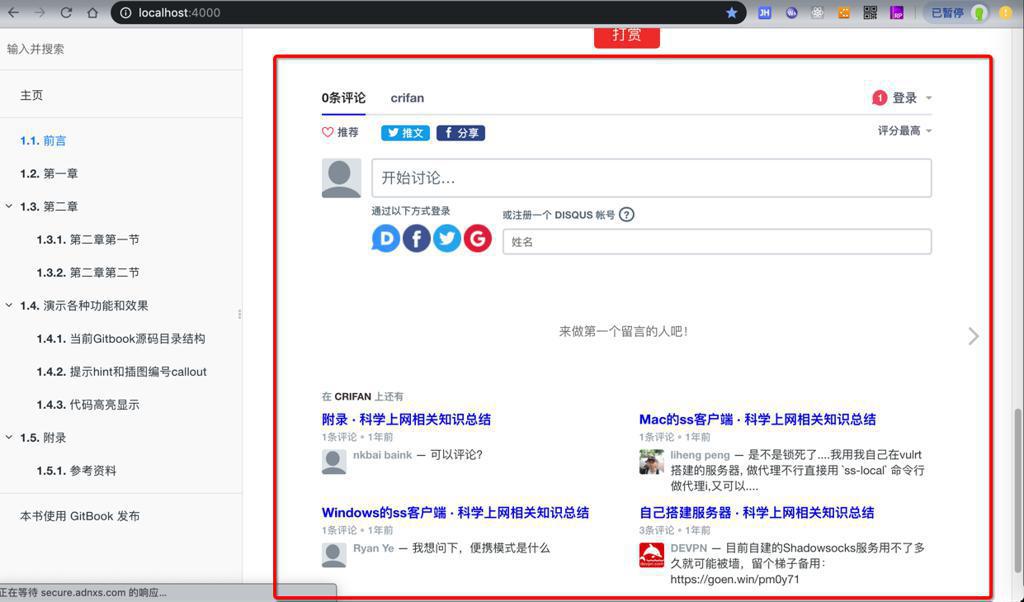1024x602 pixels.
Task: Go to next page arrow
Action: pos(973,336)
